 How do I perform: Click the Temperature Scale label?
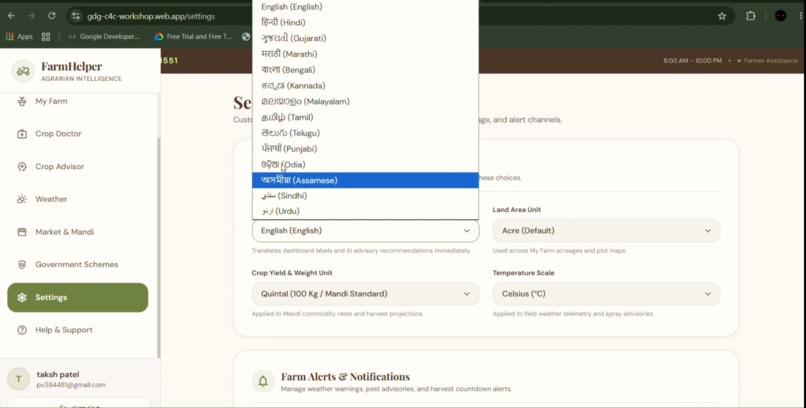point(523,273)
